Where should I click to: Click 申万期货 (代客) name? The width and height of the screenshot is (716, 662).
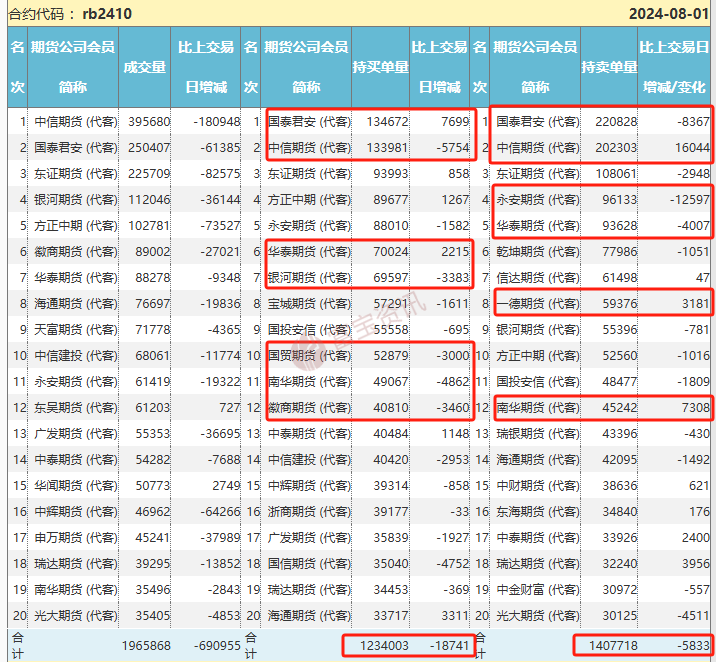tap(76, 538)
